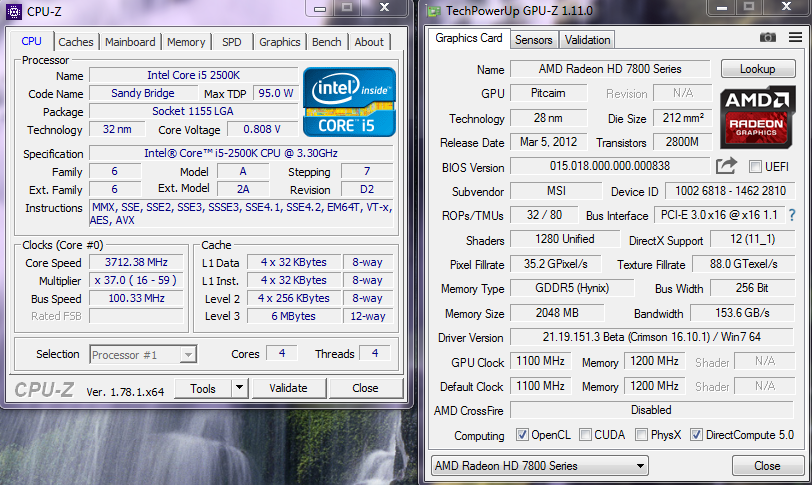
Task: Select the Memory tab in CPU-Z
Action: [186, 42]
